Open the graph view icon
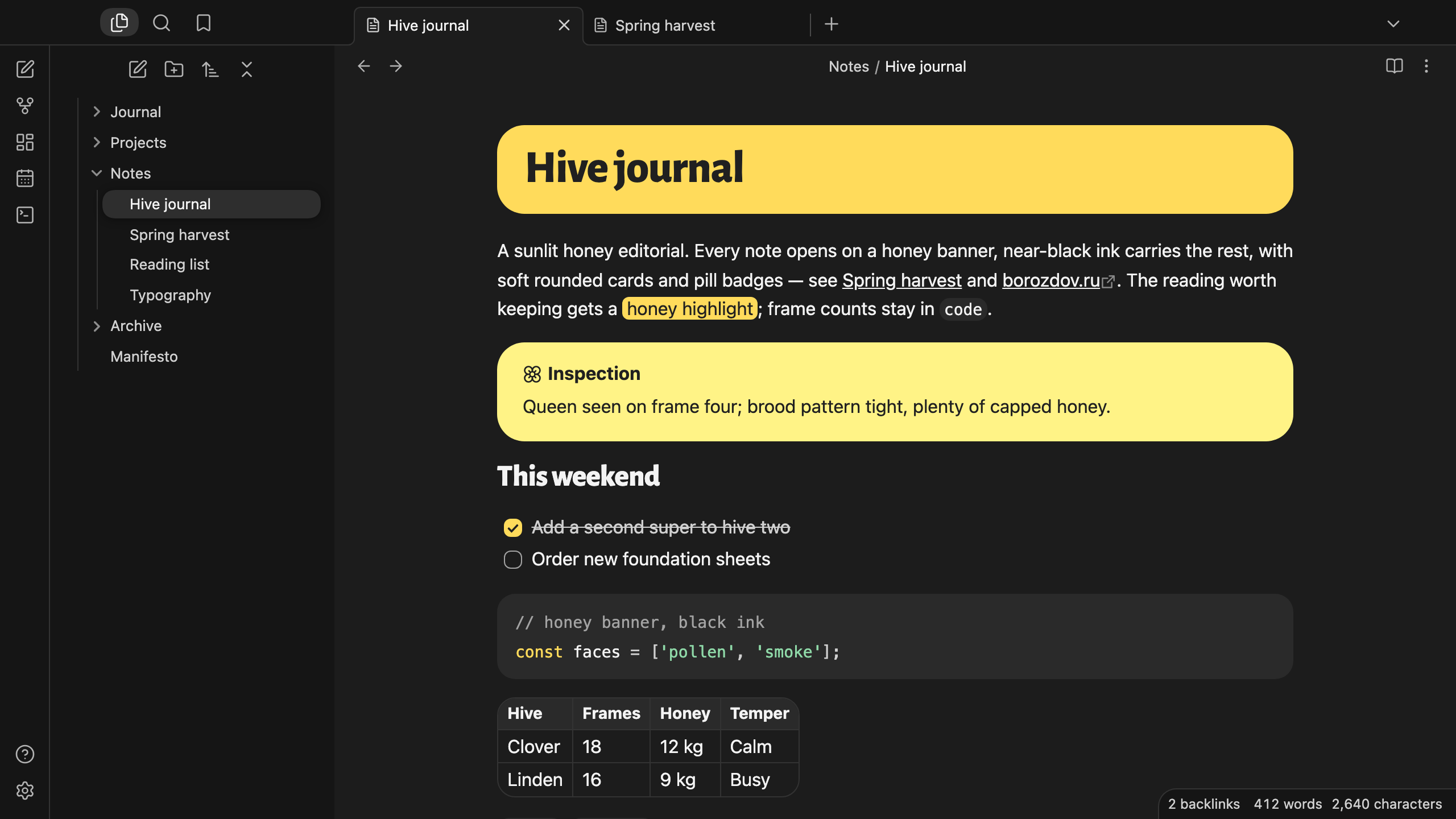1456x819 pixels. click(25, 106)
